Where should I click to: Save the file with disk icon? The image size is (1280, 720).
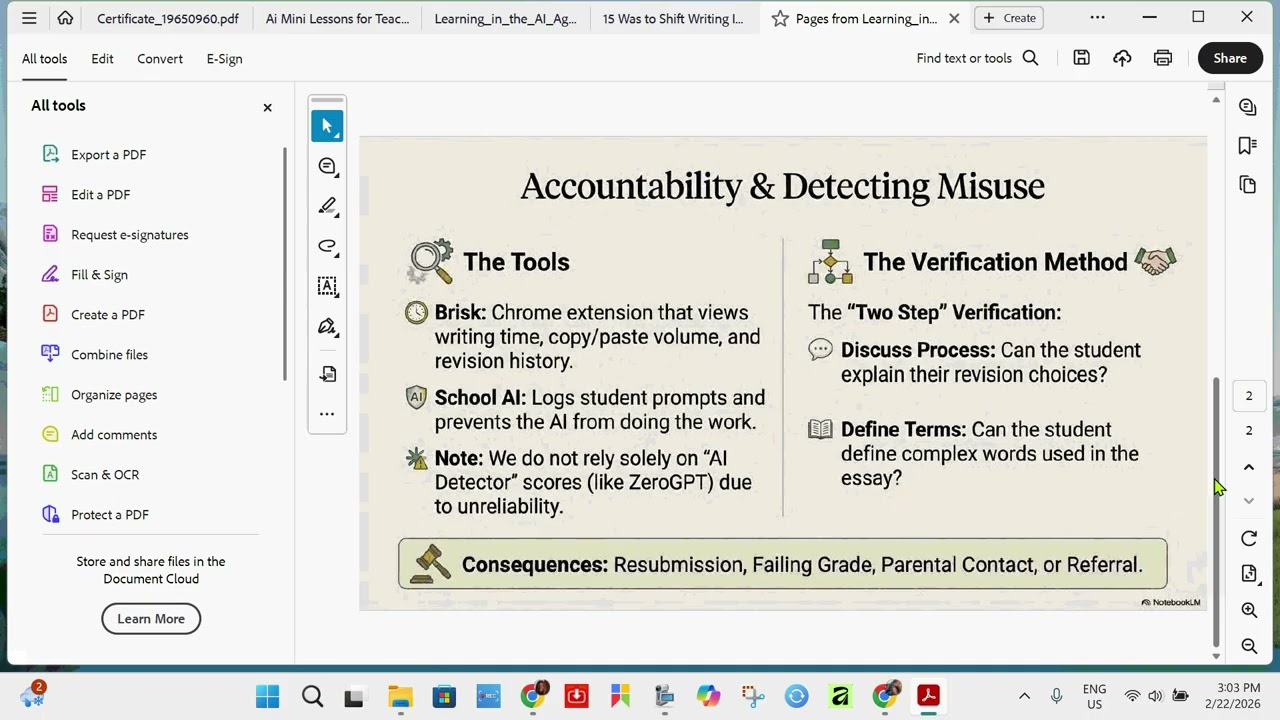[x=1081, y=58]
